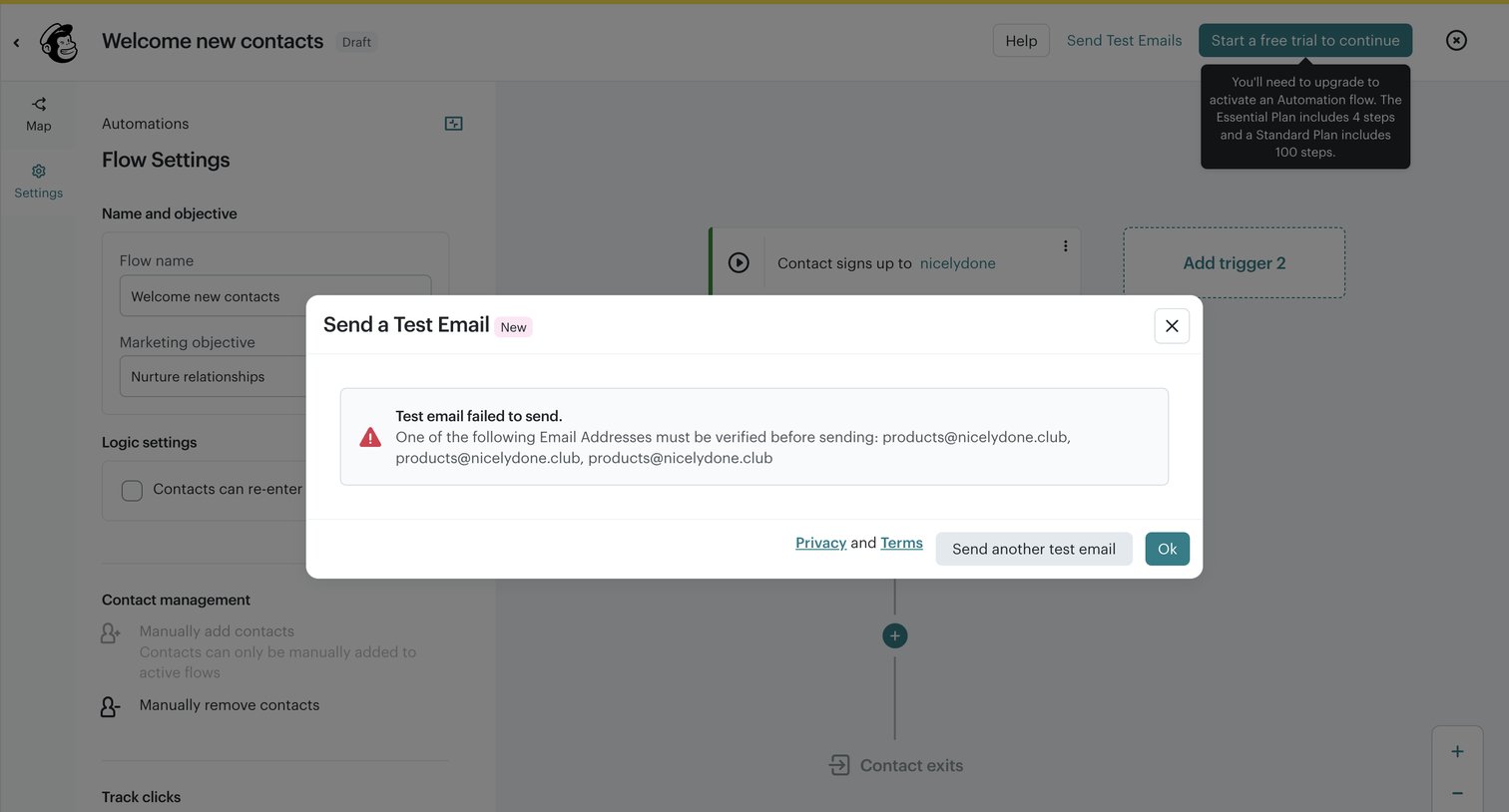Start a free trial to continue
This screenshot has width=1509, height=812.
click(1305, 41)
